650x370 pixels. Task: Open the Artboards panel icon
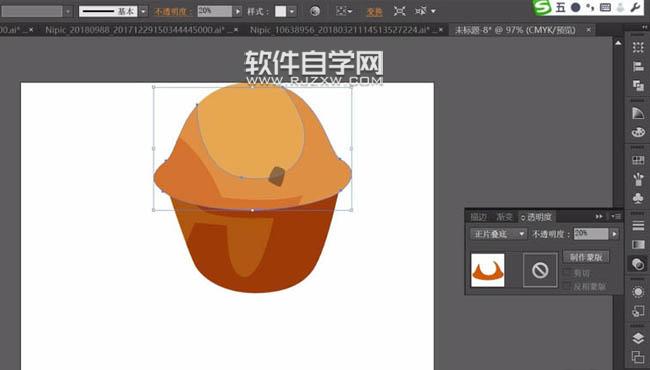click(x=638, y=357)
